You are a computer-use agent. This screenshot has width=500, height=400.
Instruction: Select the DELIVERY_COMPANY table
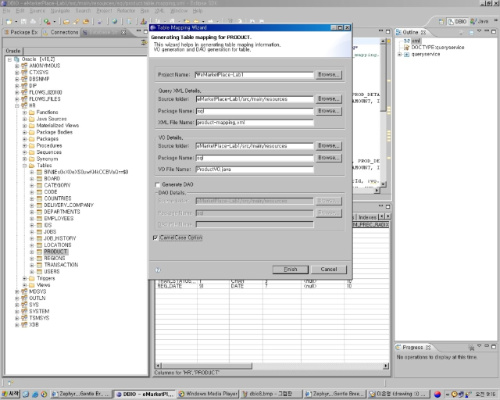tap(69, 205)
